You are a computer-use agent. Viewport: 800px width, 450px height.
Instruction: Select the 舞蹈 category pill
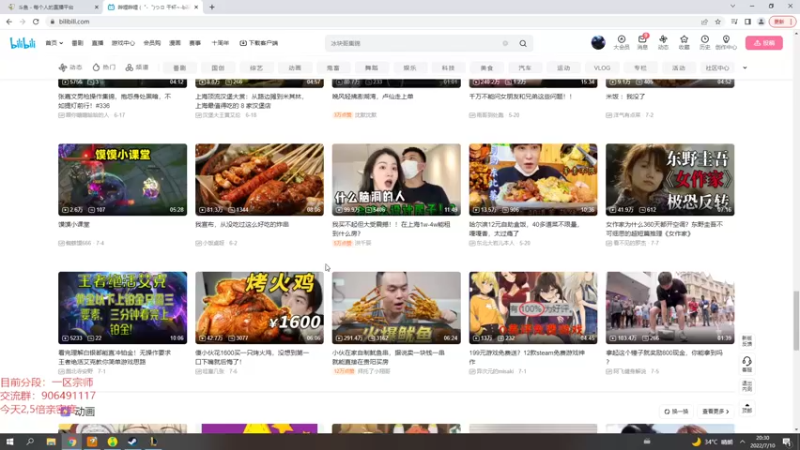pyautogui.click(x=371, y=68)
